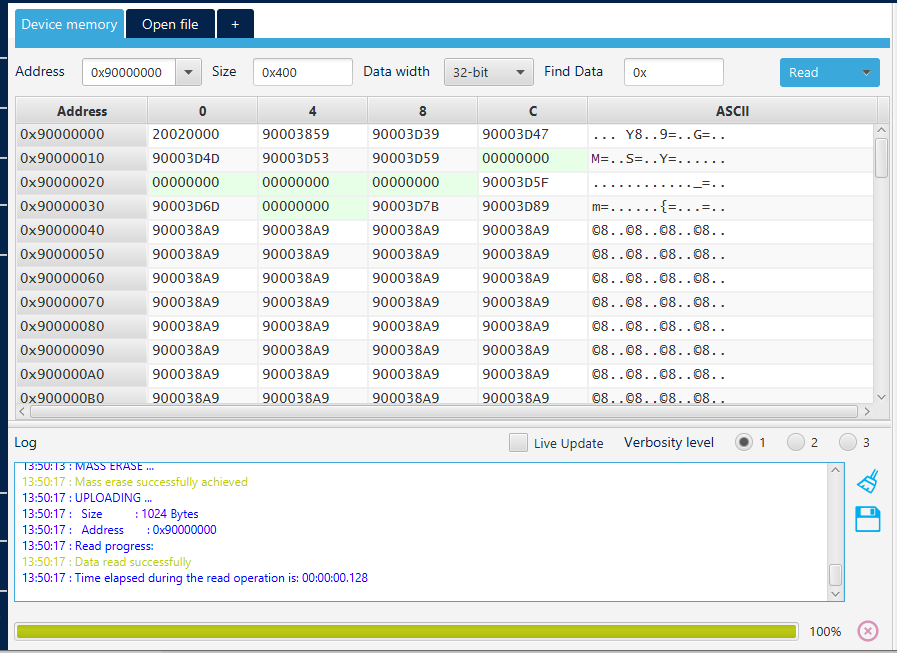Screen dimensions: 897x653
Task: Select verbosity level 1 radio button
Action: (744, 442)
